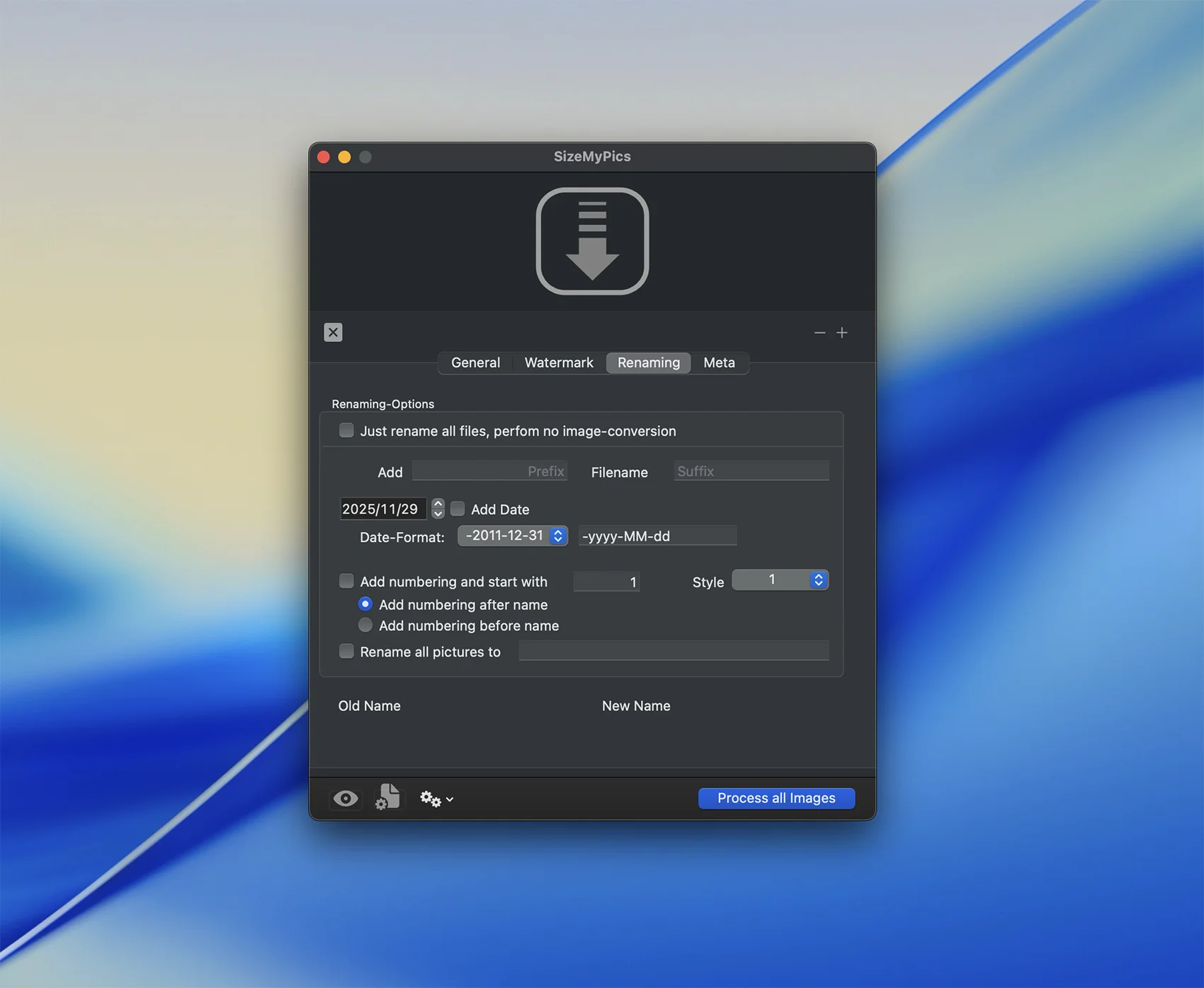Click the minus icon to remove
The height and width of the screenshot is (988, 1204).
[819, 332]
